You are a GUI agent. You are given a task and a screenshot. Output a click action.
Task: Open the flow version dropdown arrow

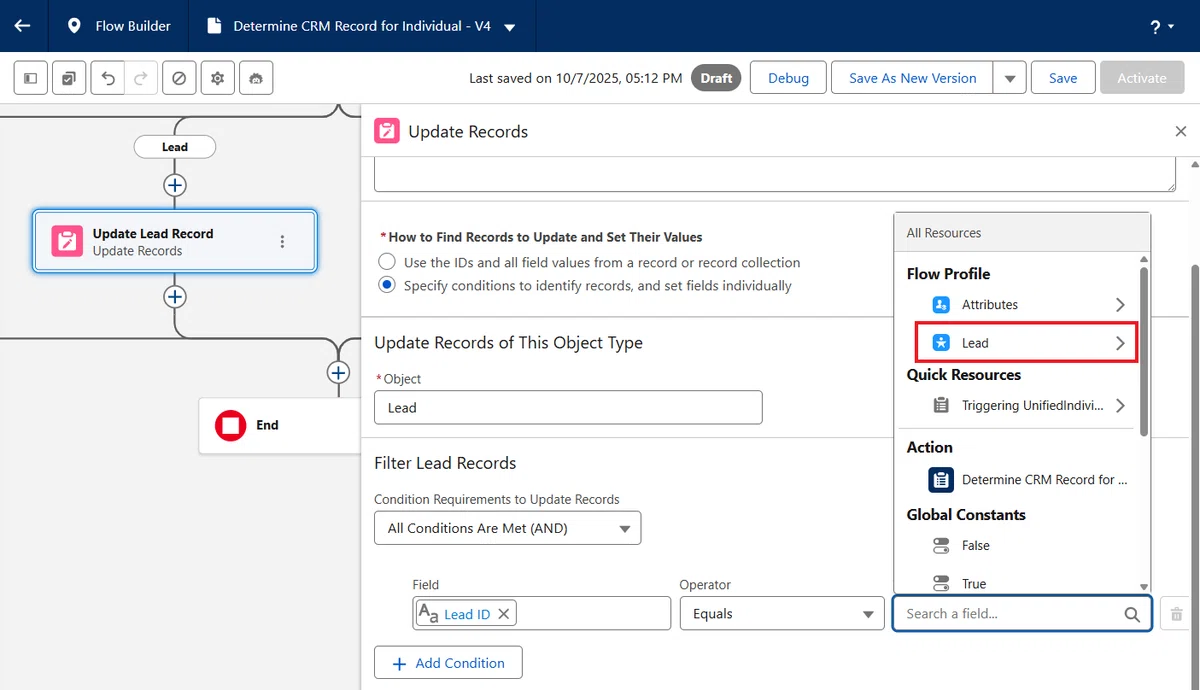tap(509, 27)
